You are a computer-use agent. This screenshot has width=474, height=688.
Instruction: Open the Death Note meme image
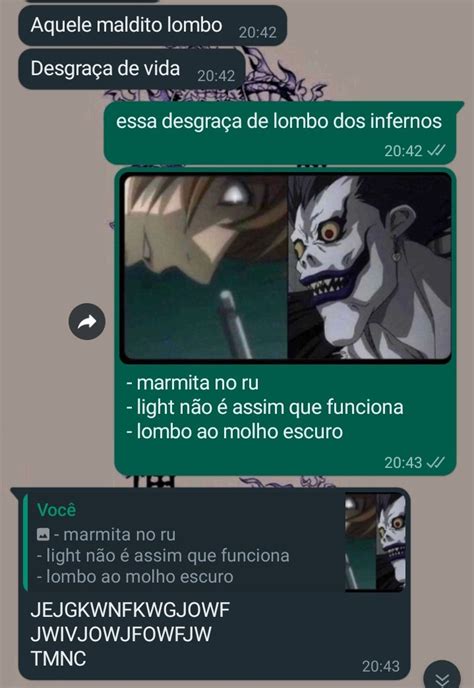point(287,267)
